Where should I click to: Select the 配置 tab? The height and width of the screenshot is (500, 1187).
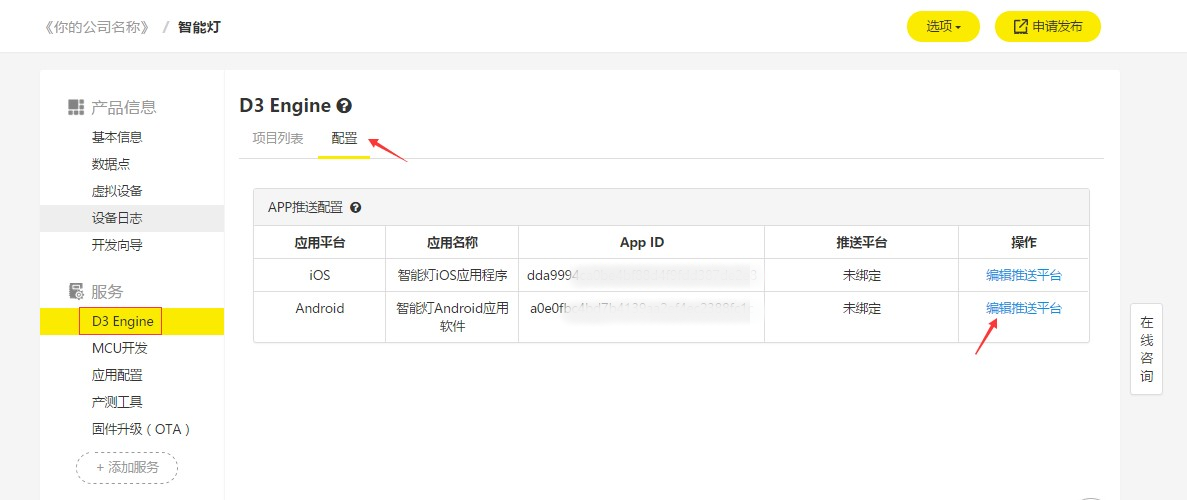pos(344,139)
